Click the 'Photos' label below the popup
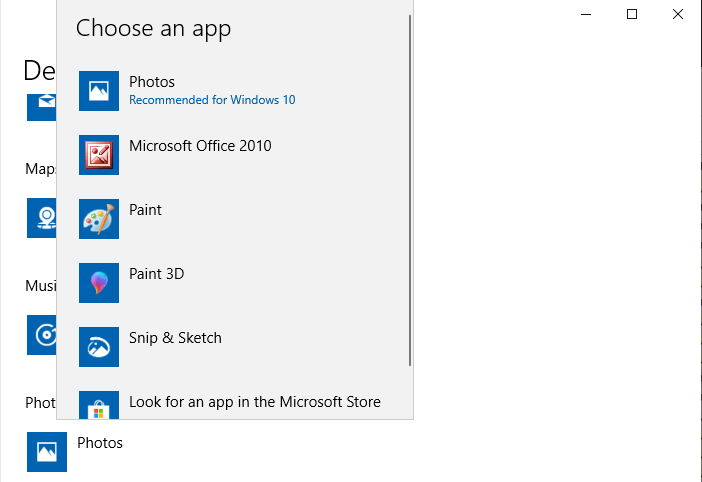This screenshot has width=702, height=482. pyautogui.click(x=100, y=443)
